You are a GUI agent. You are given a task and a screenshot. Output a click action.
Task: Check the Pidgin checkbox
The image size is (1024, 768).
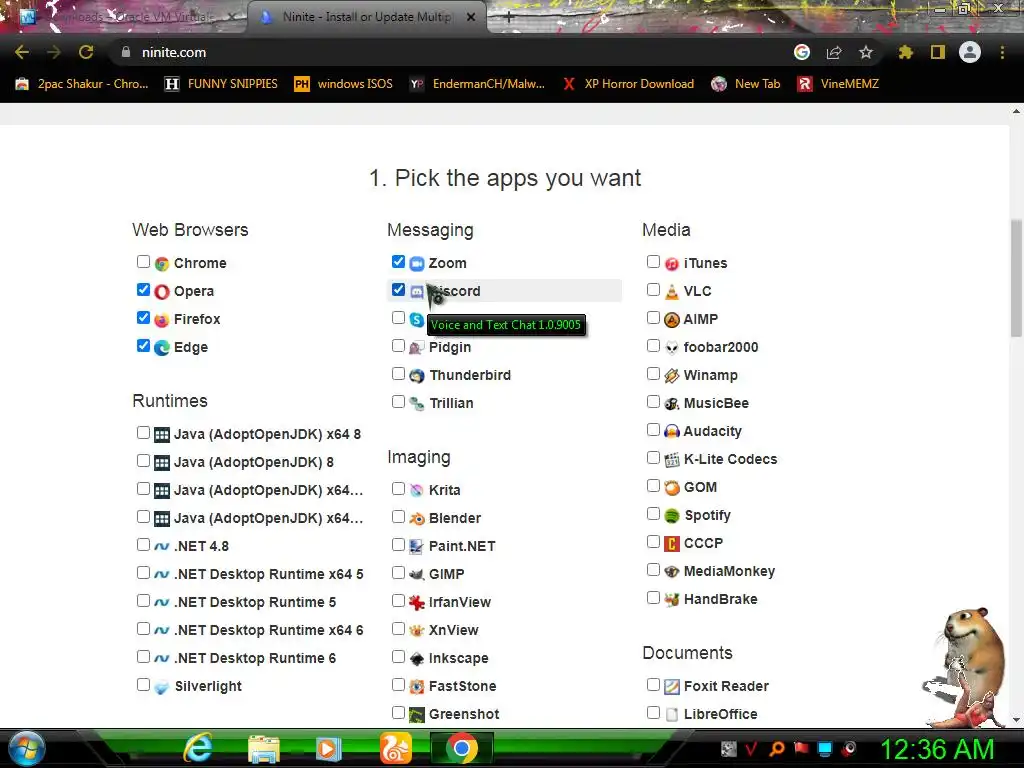(398, 346)
